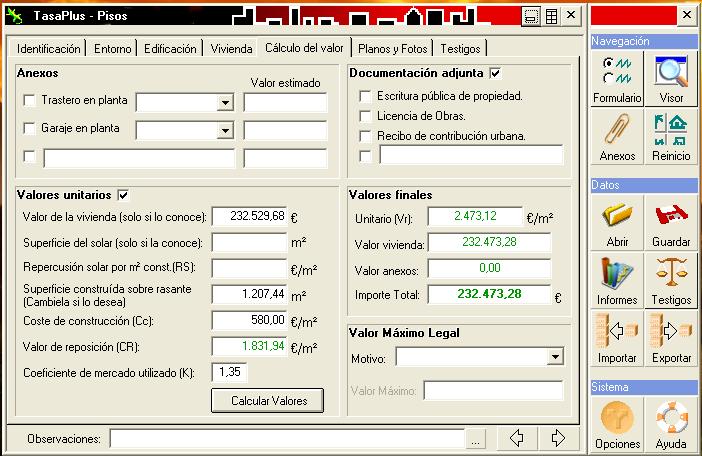Check the custom annex checkbox
Image resolution: width=702 pixels, height=456 pixels.
click(29, 157)
